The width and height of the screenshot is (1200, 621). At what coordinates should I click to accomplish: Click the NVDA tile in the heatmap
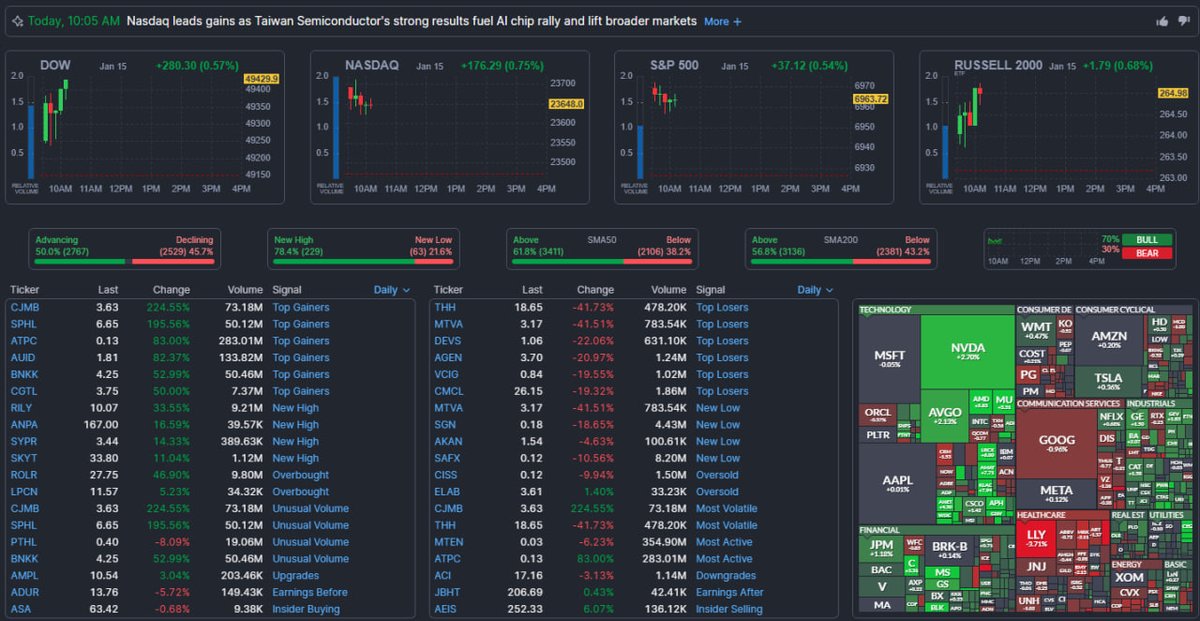[x=968, y=352]
